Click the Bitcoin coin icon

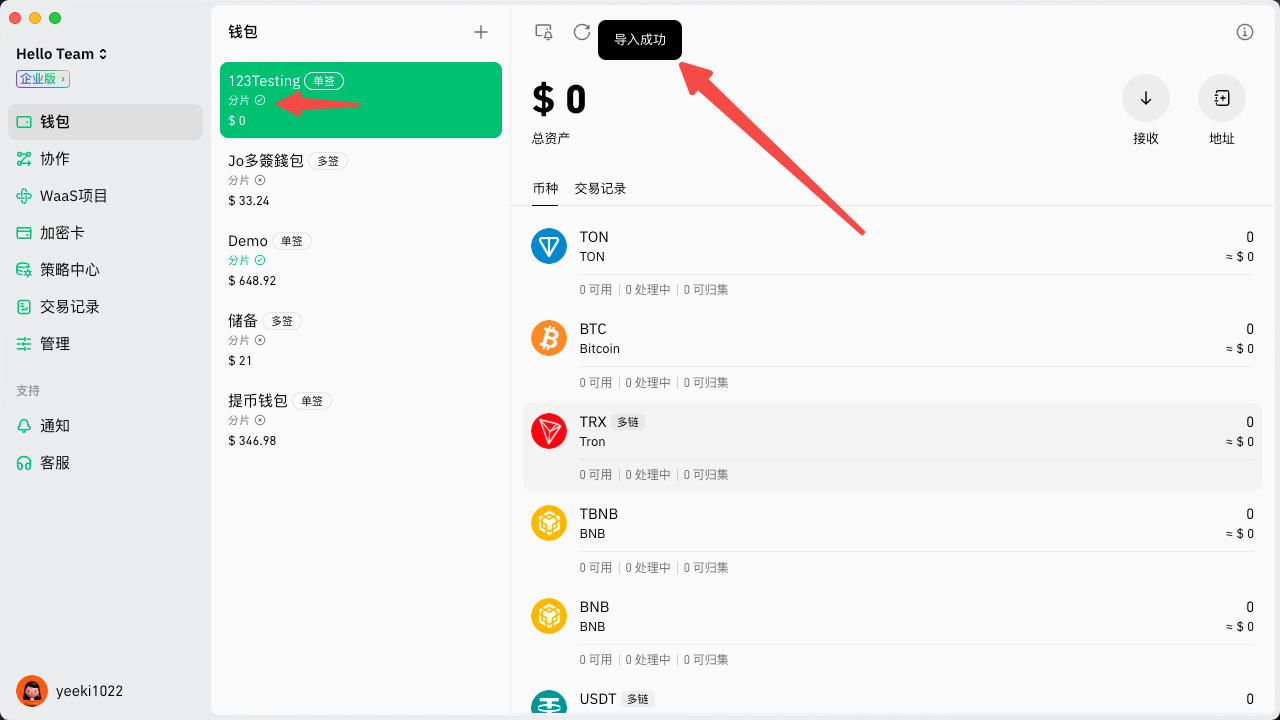click(x=549, y=338)
